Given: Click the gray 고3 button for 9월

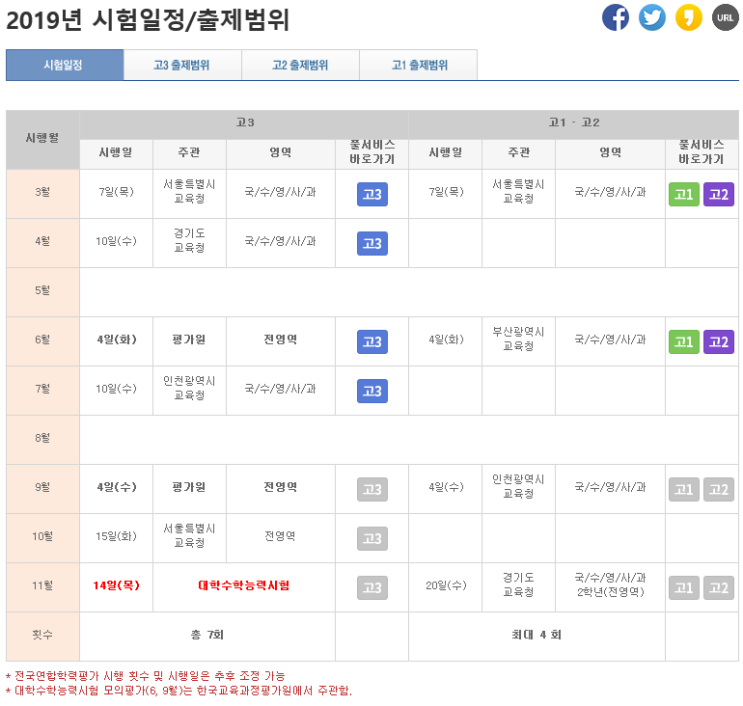Looking at the screenshot, I should [x=372, y=489].
